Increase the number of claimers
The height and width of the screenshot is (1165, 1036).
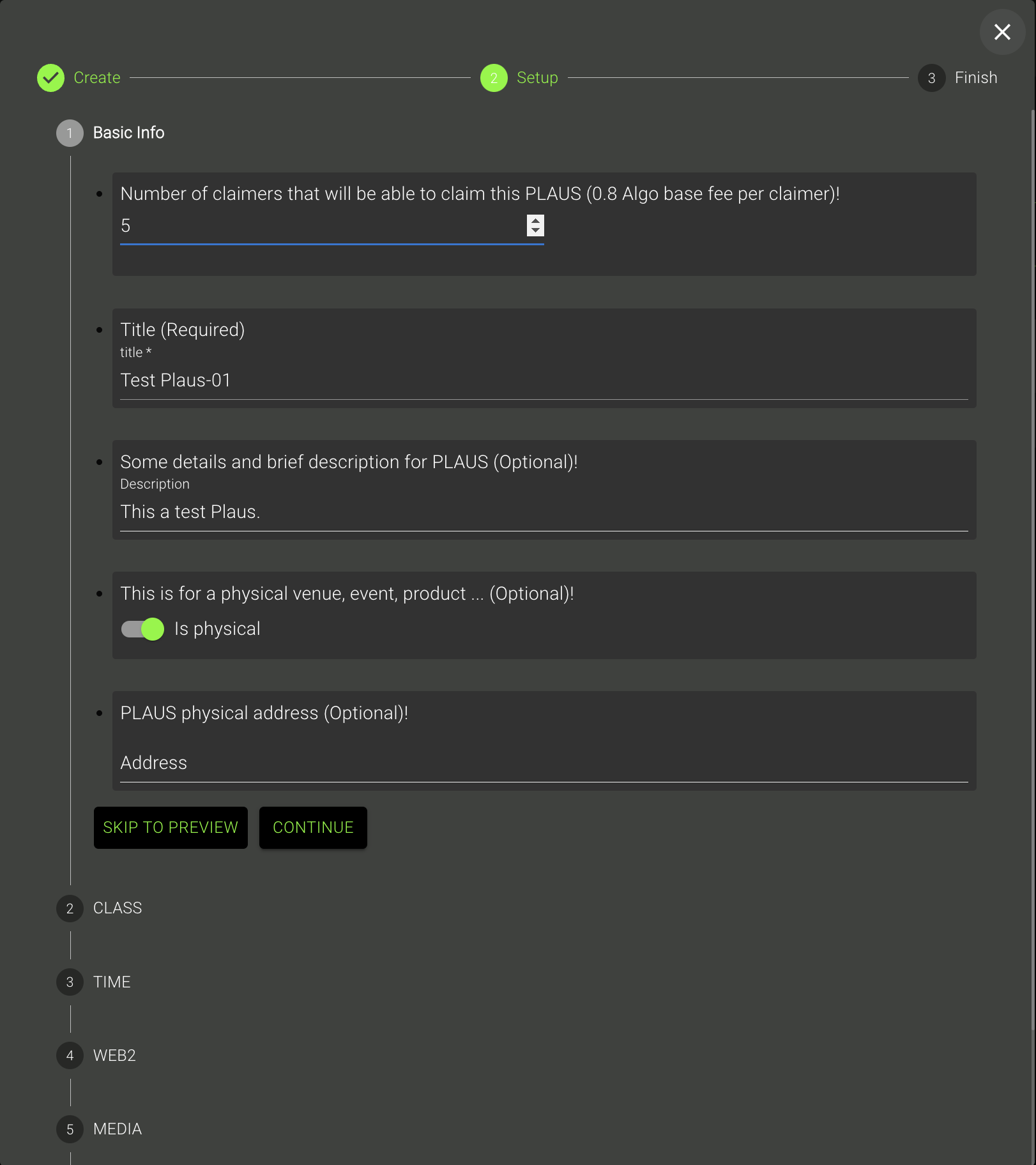coord(535,220)
